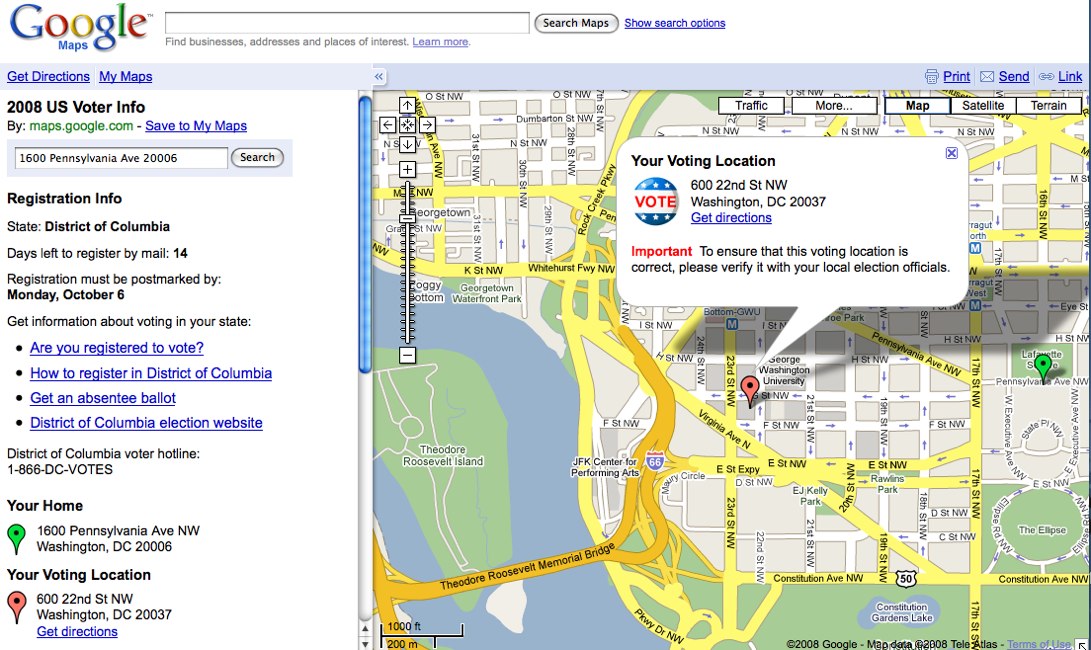Click Show search options link
1091x650 pixels.
(x=674, y=23)
